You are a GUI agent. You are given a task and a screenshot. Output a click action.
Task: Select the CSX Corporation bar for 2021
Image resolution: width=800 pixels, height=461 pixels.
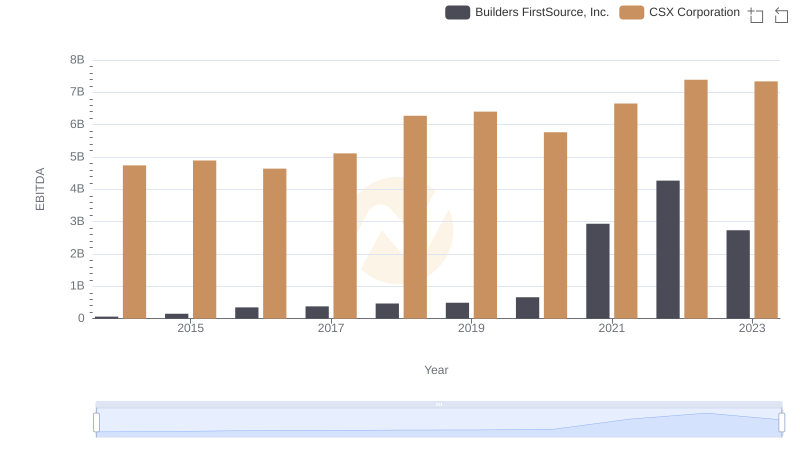(626, 211)
